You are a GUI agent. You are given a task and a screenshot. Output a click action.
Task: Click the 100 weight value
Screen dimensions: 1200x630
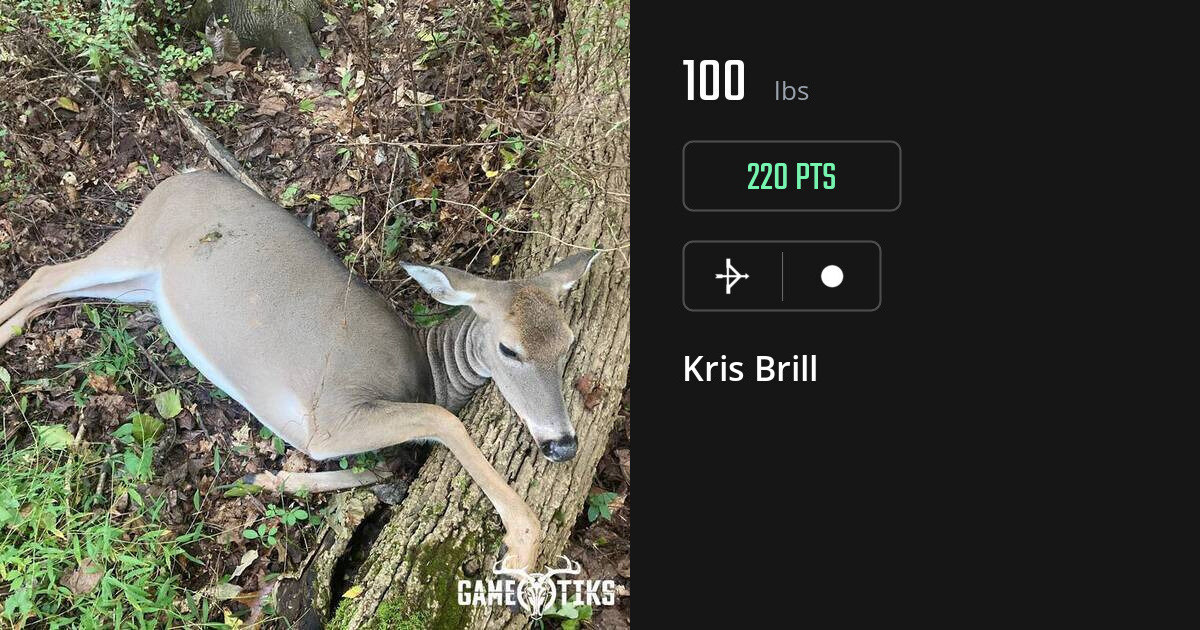(x=714, y=82)
